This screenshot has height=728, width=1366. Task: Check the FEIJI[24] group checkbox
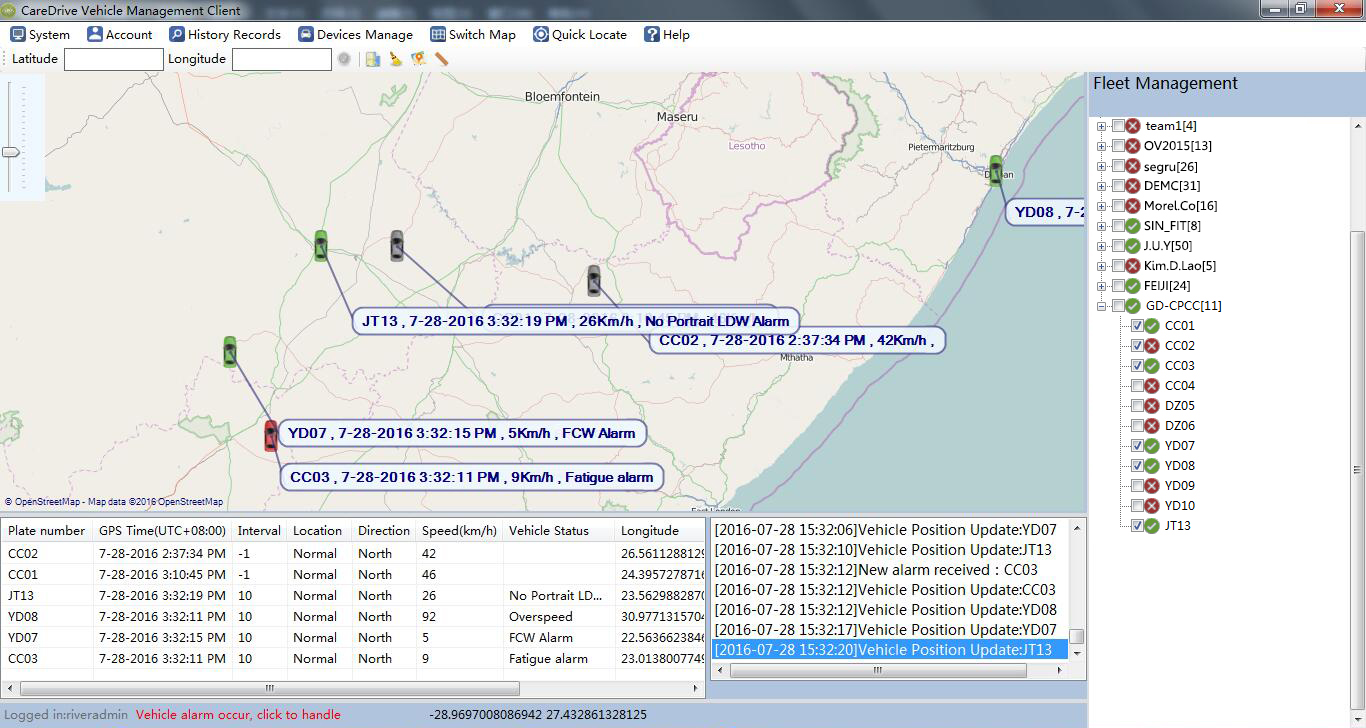pos(1118,286)
